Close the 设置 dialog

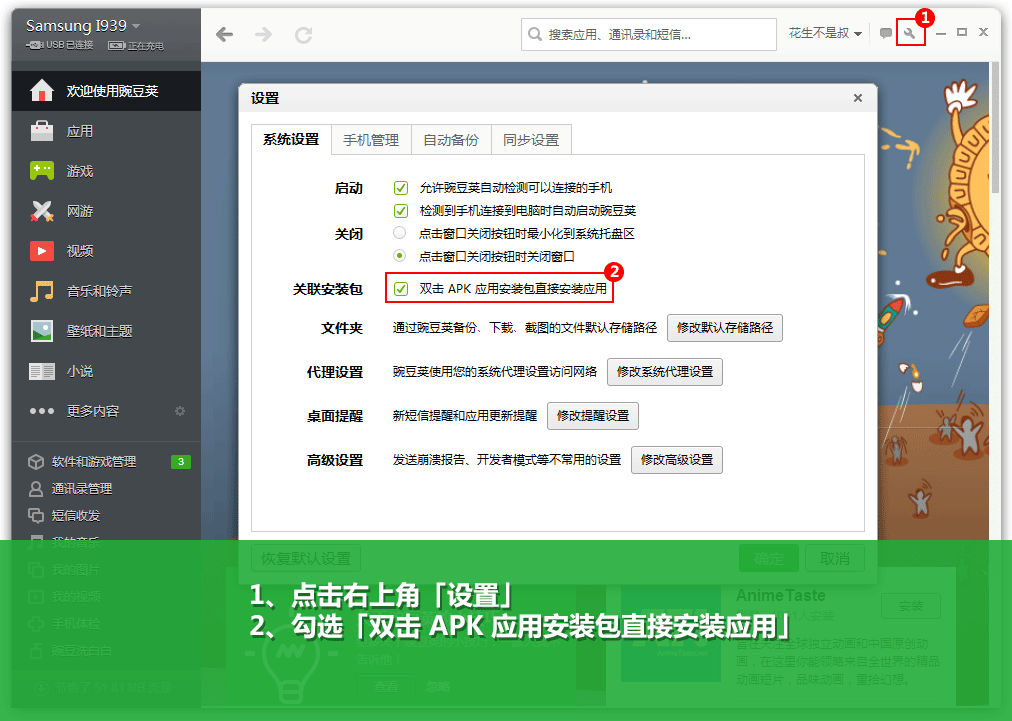click(x=857, y=98)
